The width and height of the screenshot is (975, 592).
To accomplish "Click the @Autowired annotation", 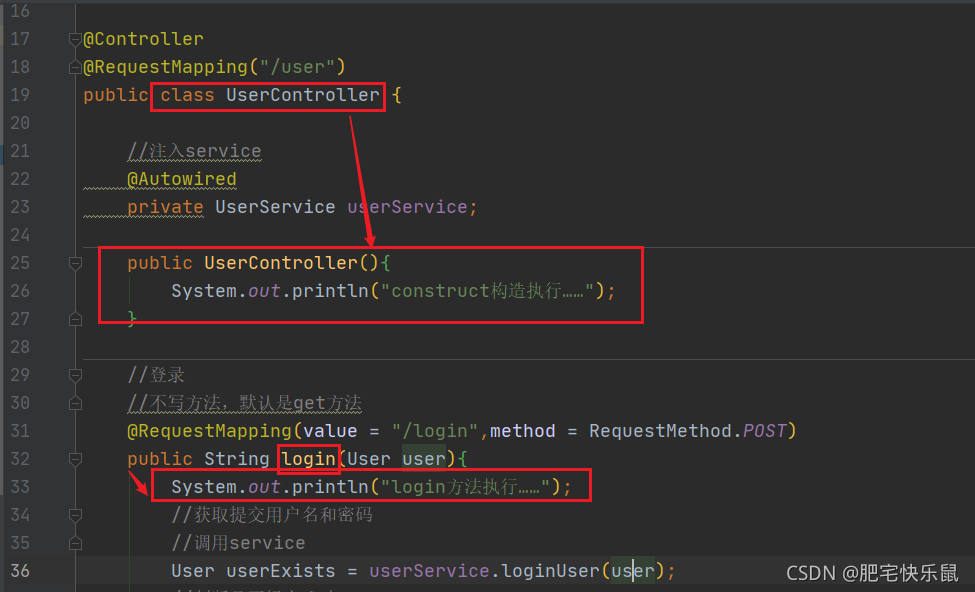I will click(x=182, y=179).
